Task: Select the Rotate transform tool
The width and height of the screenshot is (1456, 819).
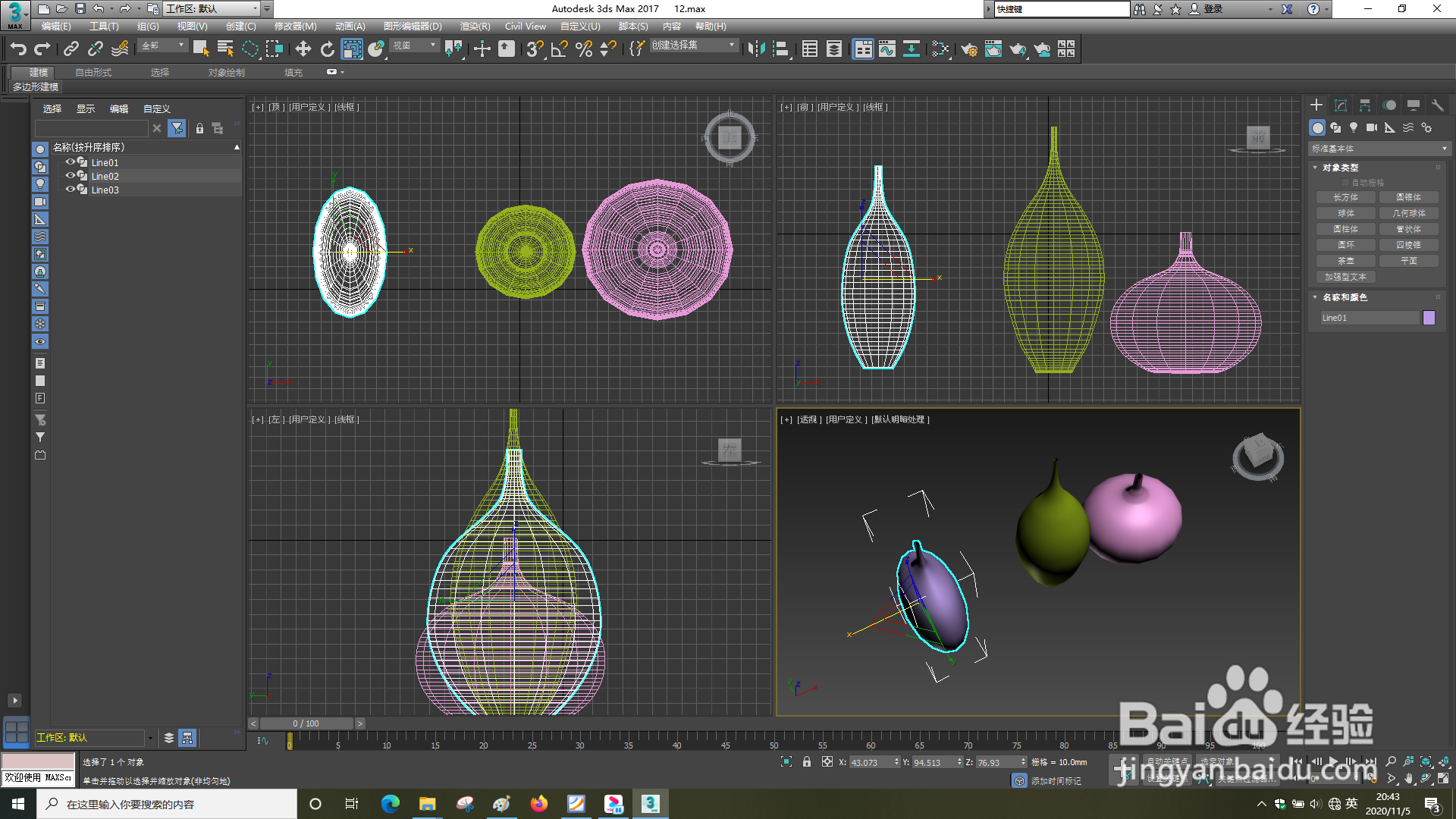Action: pos(327,49)
